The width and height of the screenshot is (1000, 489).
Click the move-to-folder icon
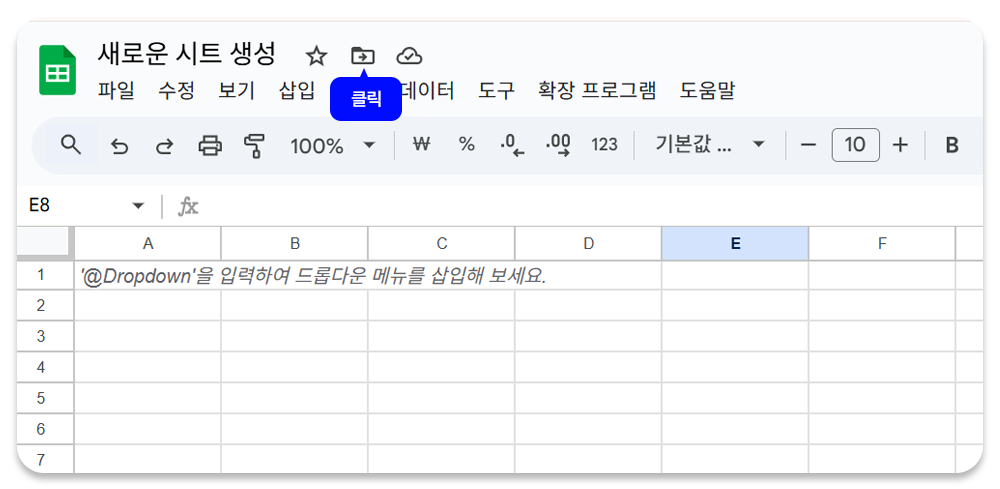(x=363, y=56)
